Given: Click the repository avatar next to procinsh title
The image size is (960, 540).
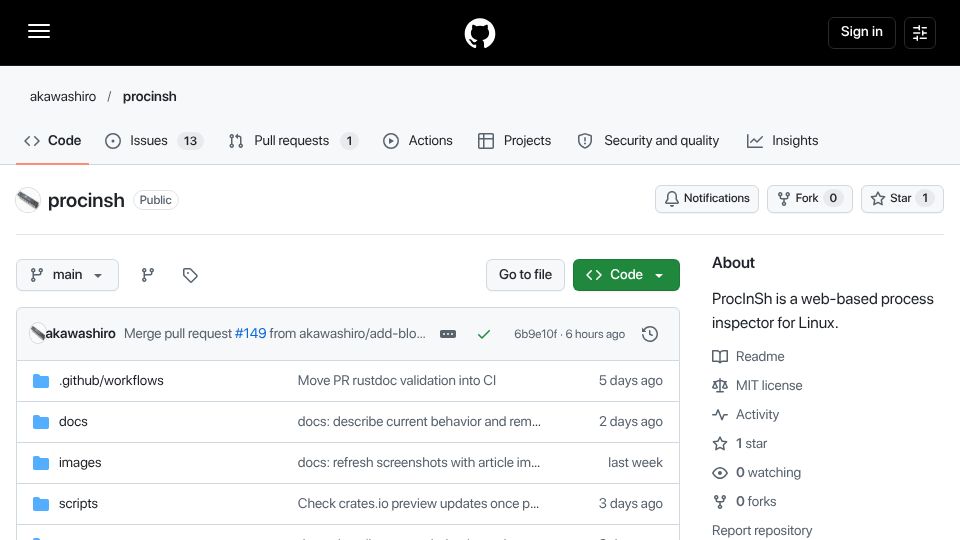Looking at the screenshot, I should tap(28, 200).
